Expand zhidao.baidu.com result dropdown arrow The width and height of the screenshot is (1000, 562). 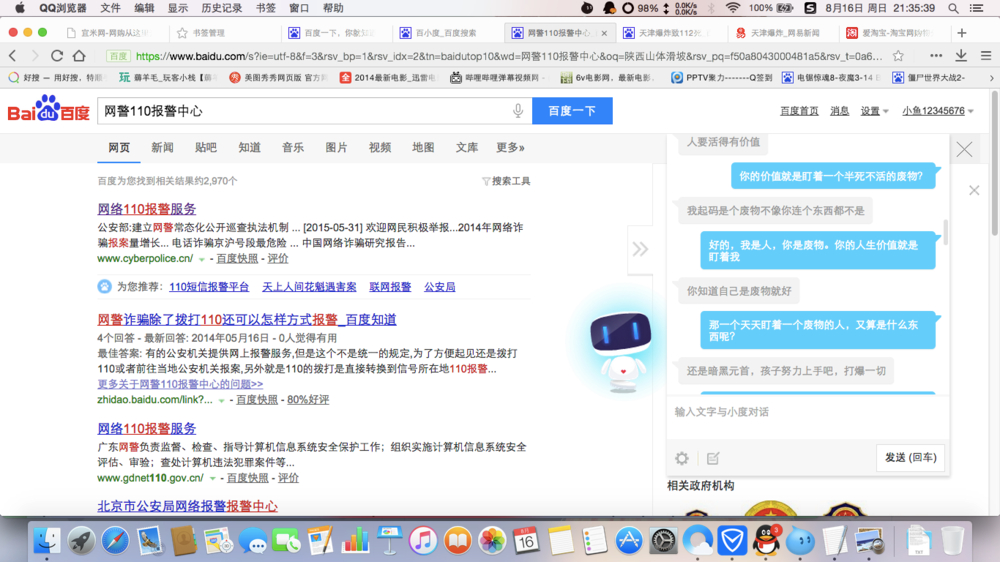pyautogui.click(x=221, y=401)
